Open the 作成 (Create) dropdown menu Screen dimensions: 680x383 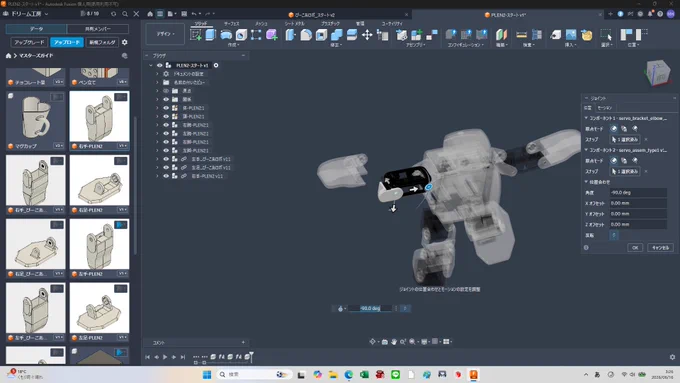tap(234, 45)
